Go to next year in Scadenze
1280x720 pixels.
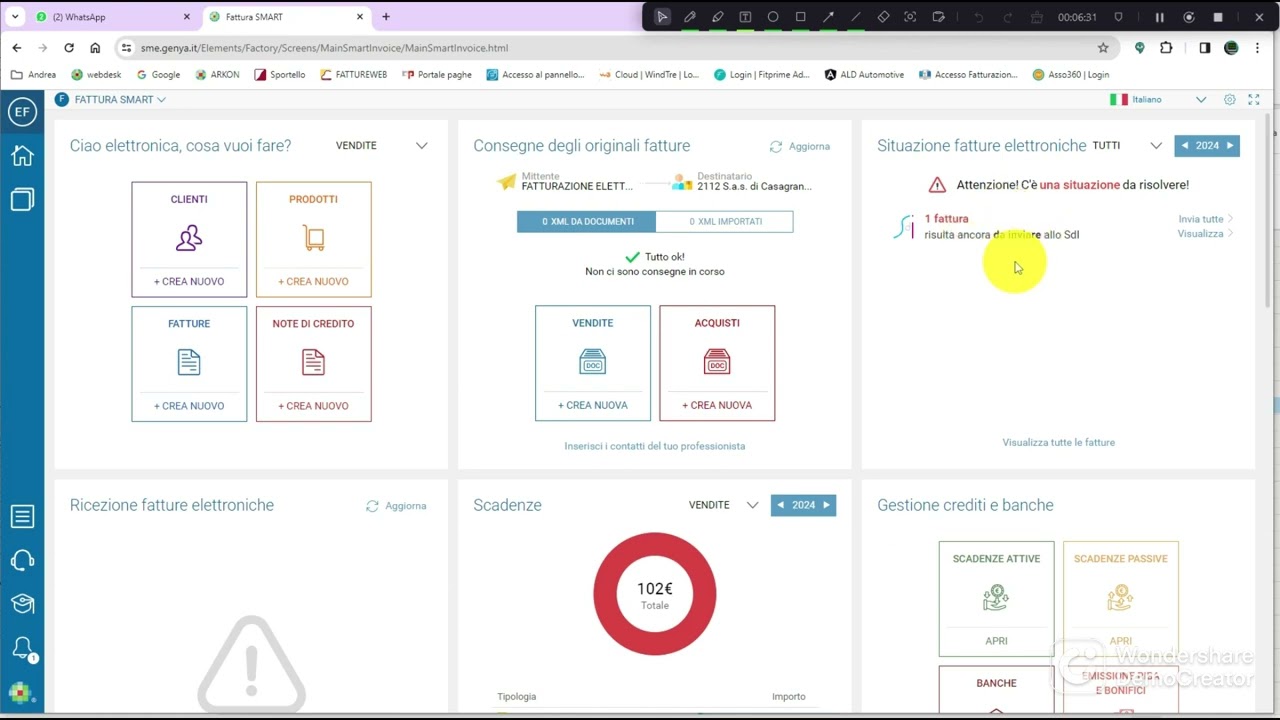point(826,505)
